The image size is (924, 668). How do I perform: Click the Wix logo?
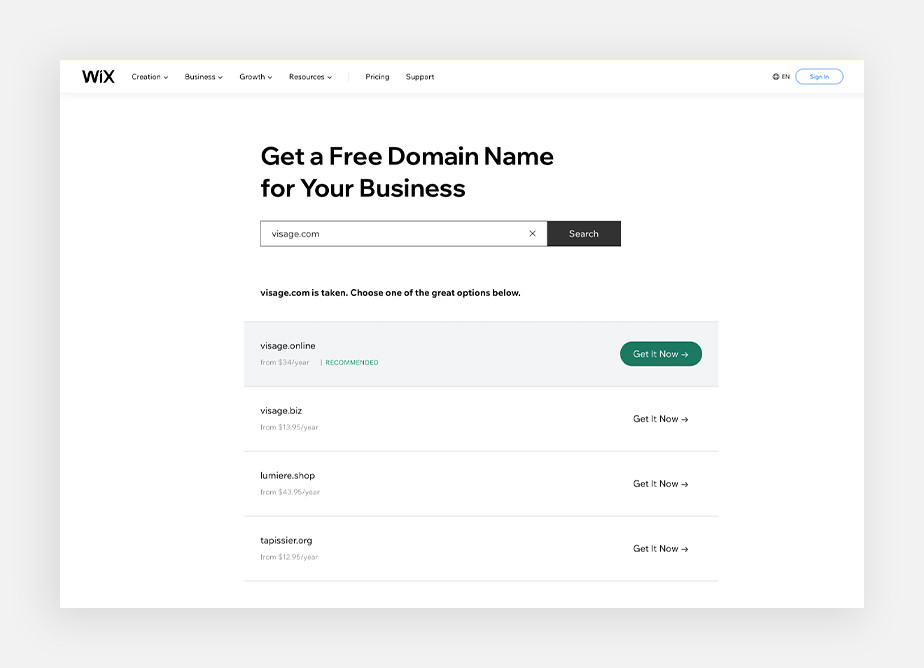[98, 77]
